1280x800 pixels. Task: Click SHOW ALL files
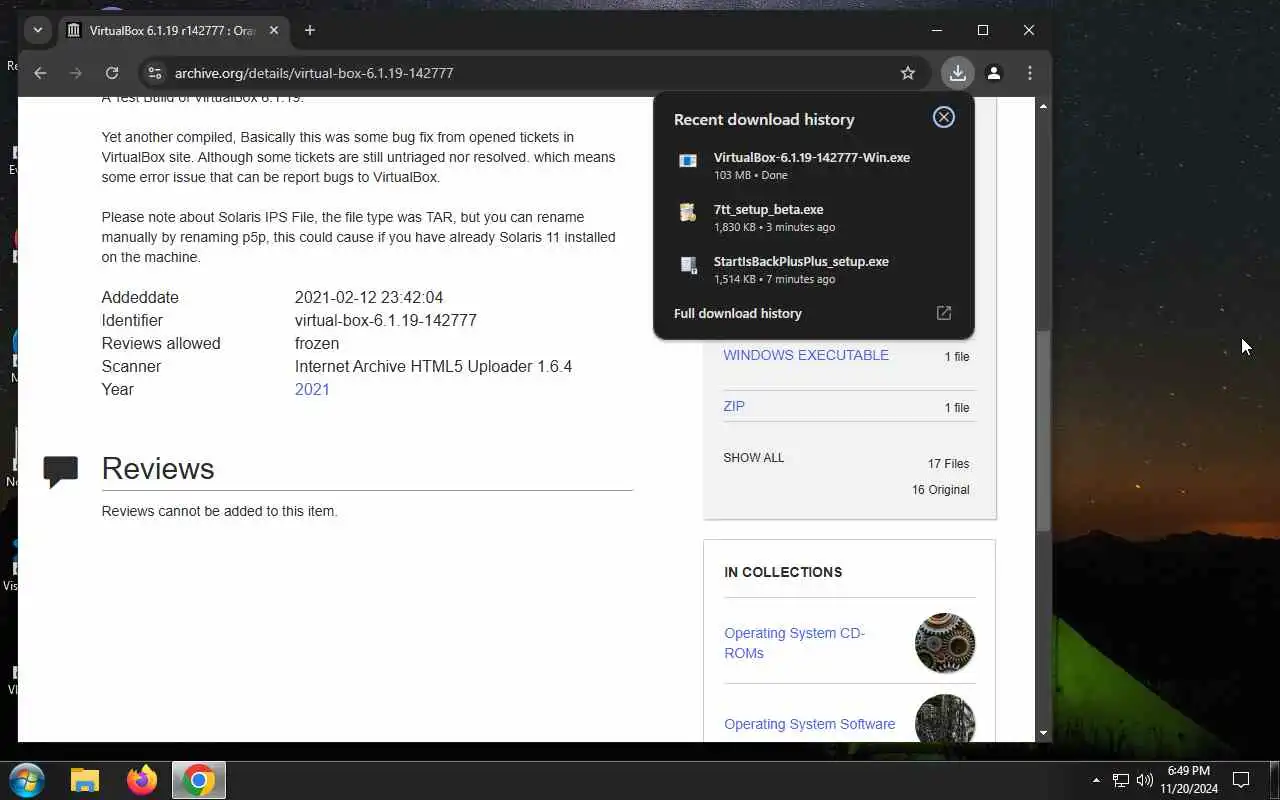754,457
